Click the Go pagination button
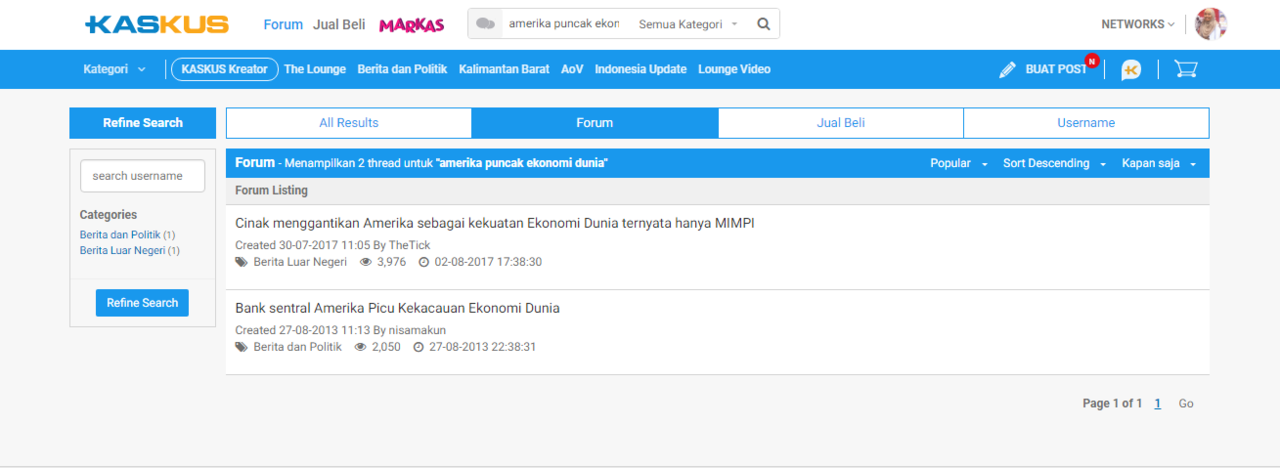Viewport: 1280px width, 468px height. (1186, 404)
